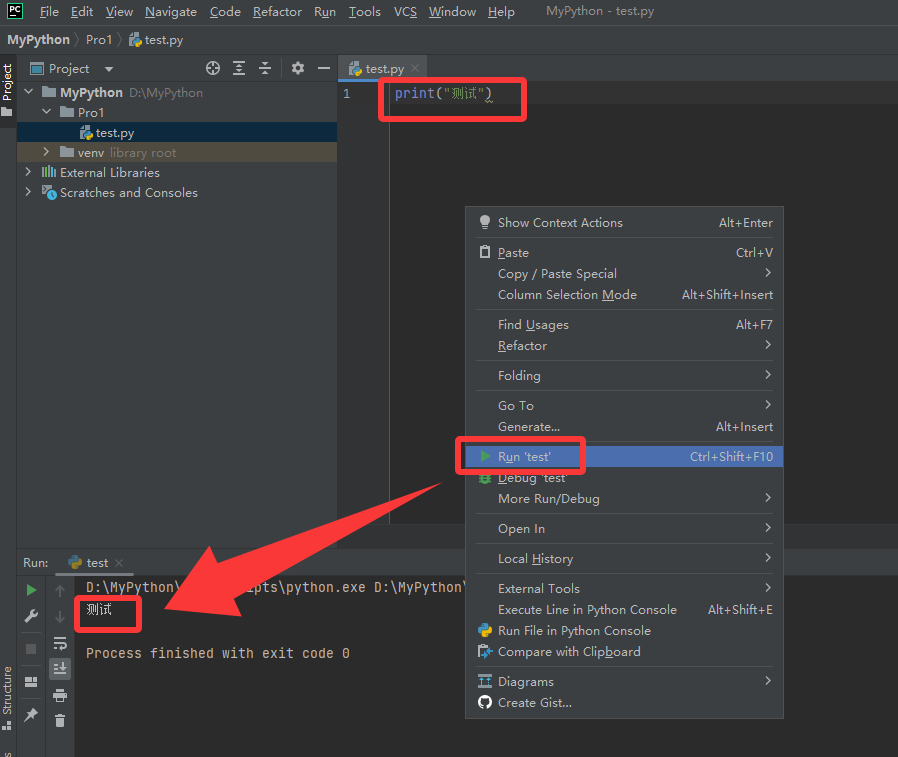Screen dimensions: 898x757
Task: Click the Expand All icon in Project toolbar
Action: [x=239, y=69]
